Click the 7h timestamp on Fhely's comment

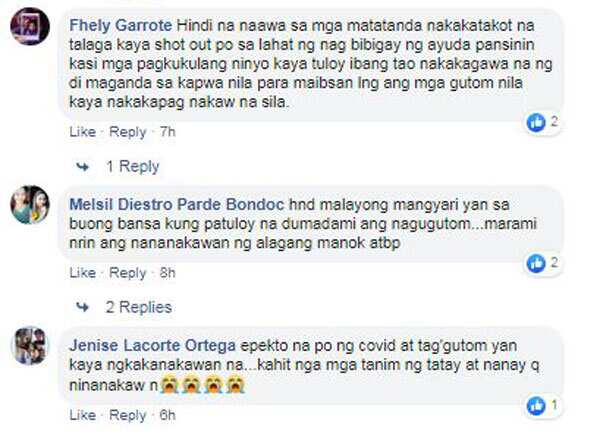(x=168, y=132)
